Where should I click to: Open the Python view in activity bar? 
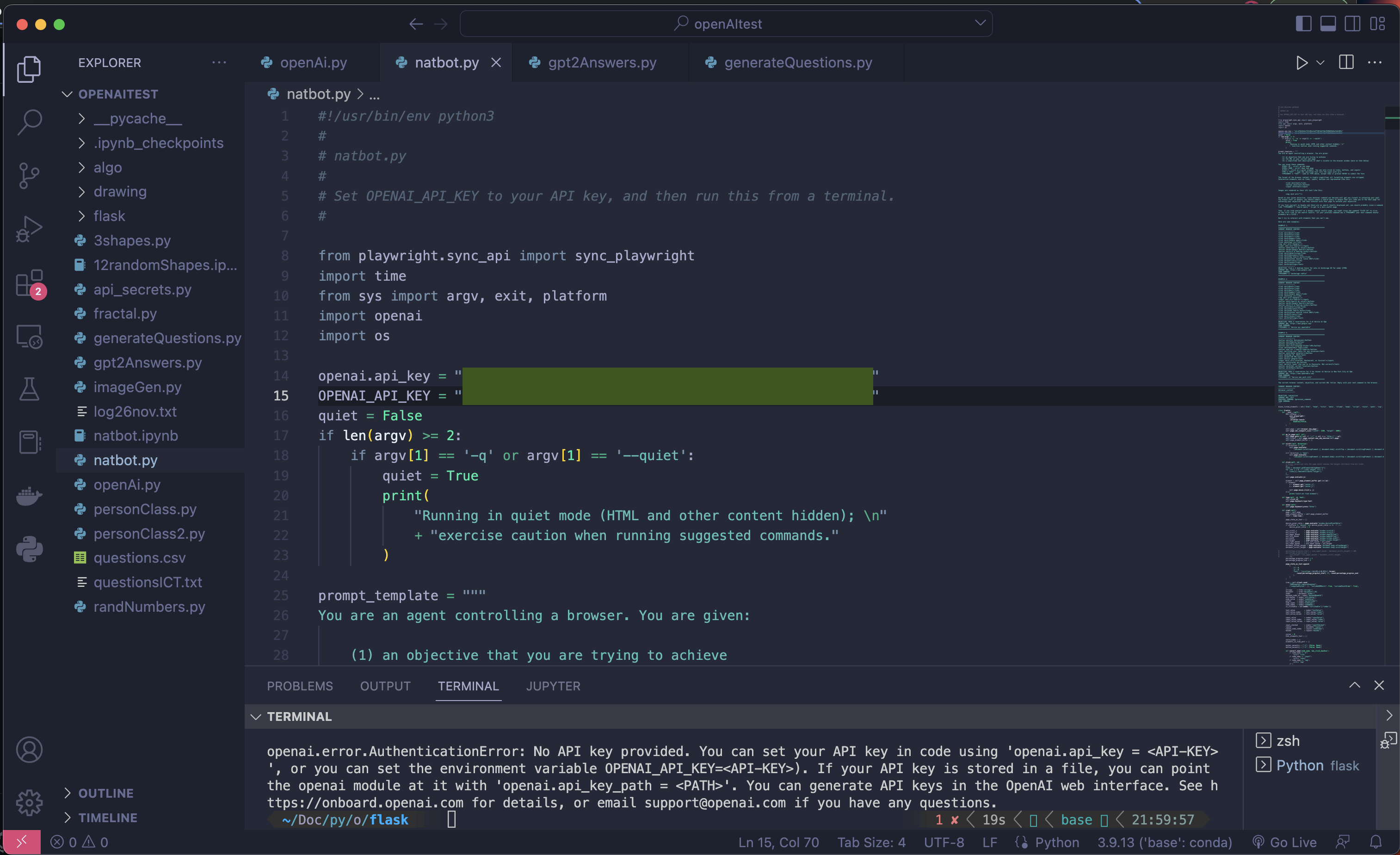pyautogui.click(x=29, y=549)
